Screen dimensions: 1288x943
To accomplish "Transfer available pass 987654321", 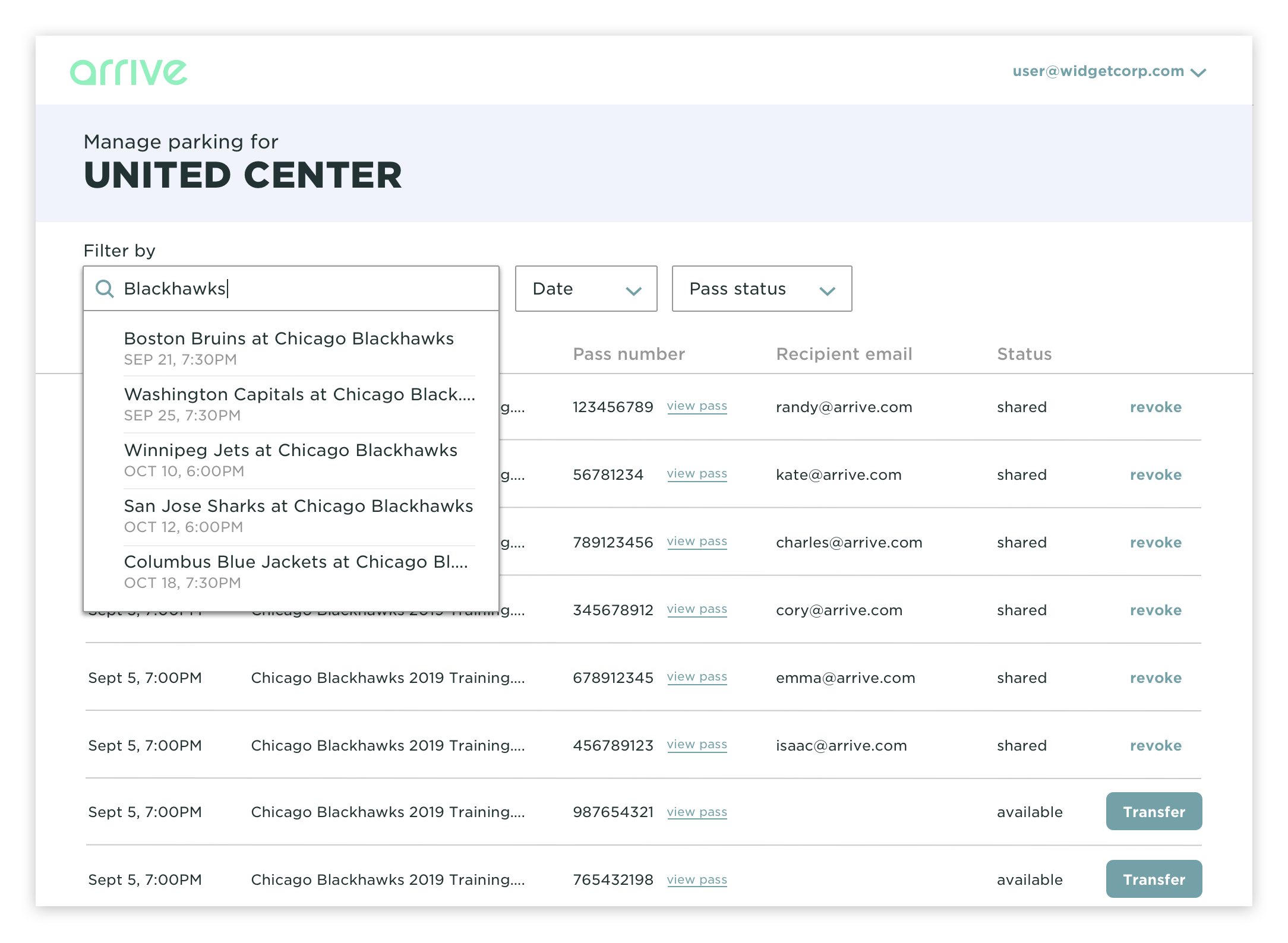I will coord(1154,812).
